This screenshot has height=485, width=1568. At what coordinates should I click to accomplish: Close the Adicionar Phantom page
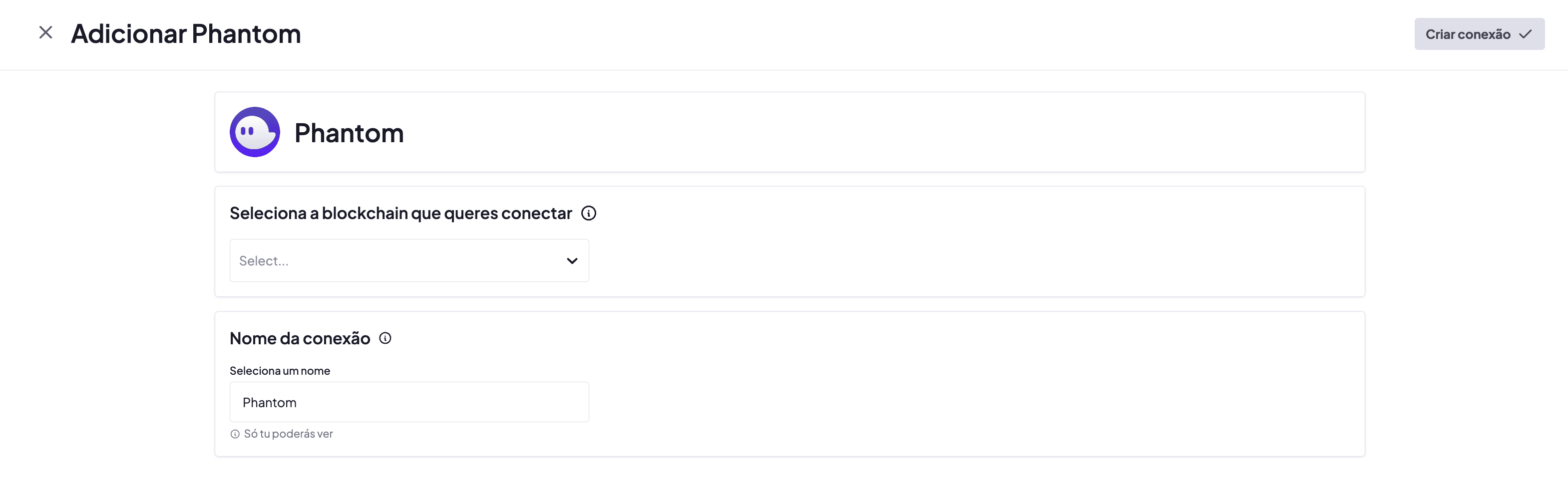(45, 33)
